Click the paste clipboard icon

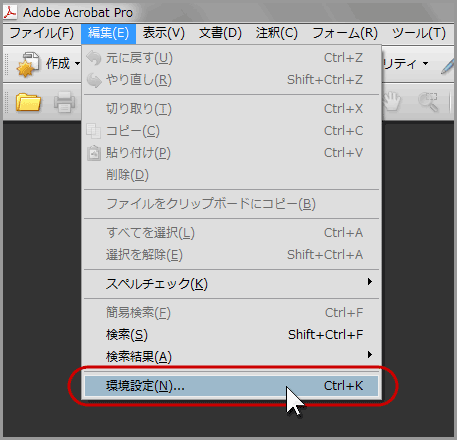coord(94,153)
